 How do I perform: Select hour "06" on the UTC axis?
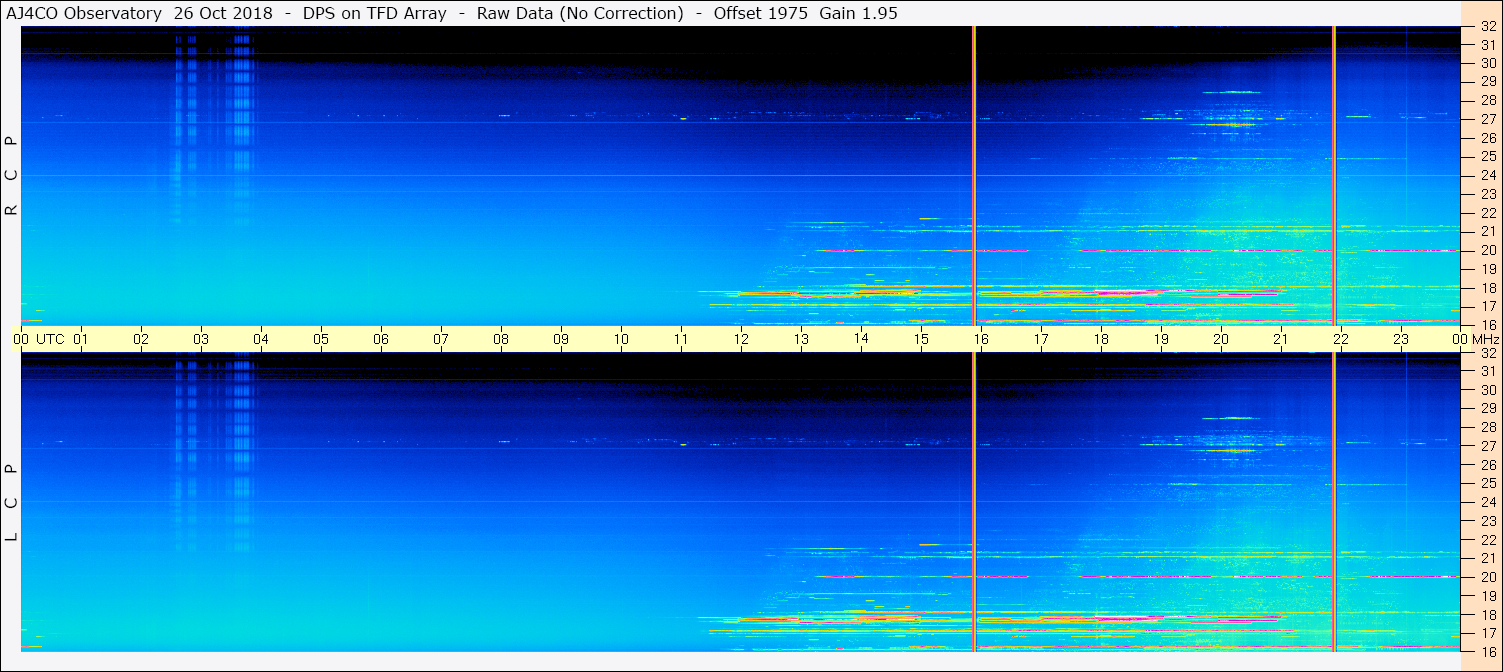(x=381, y=339)
